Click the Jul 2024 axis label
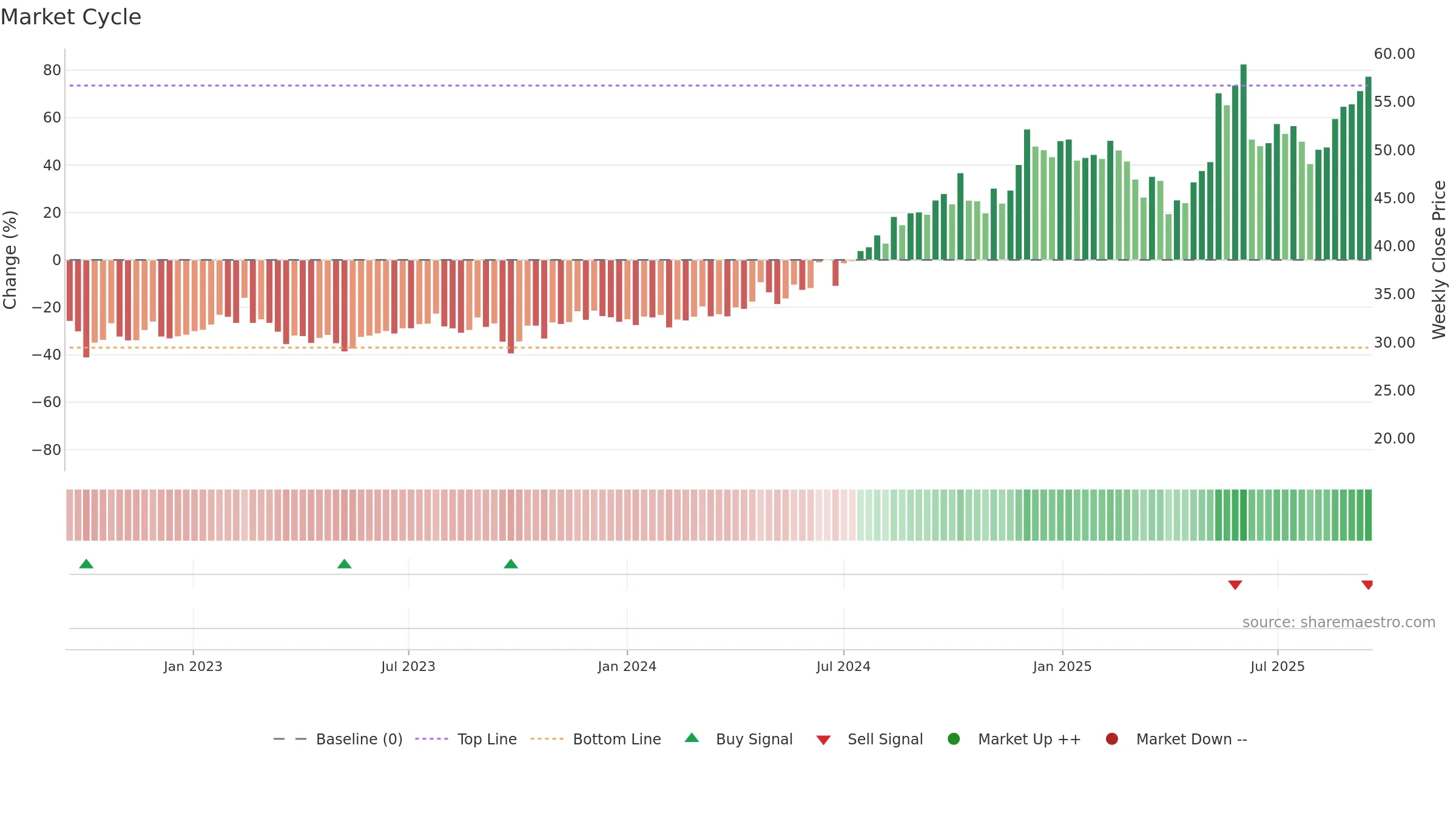The height and width of the screenshot is (819, 1456). tap(843, 667)
